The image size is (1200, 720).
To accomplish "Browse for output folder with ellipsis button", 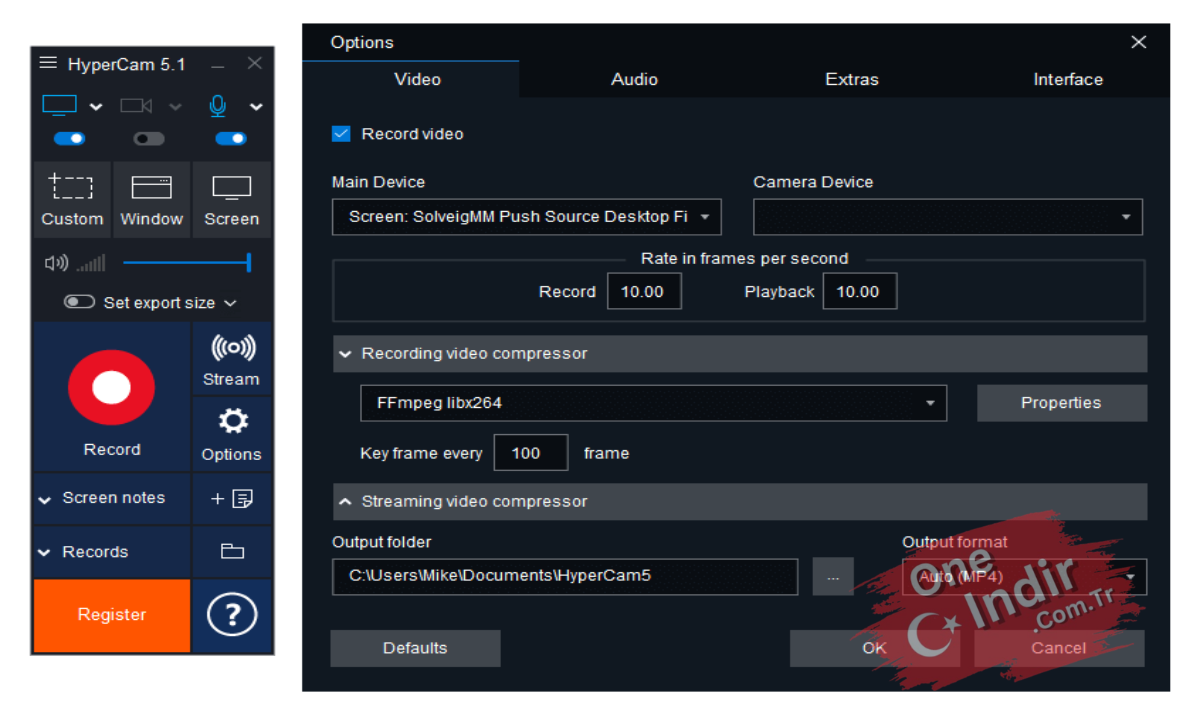I will pos(833,577).
